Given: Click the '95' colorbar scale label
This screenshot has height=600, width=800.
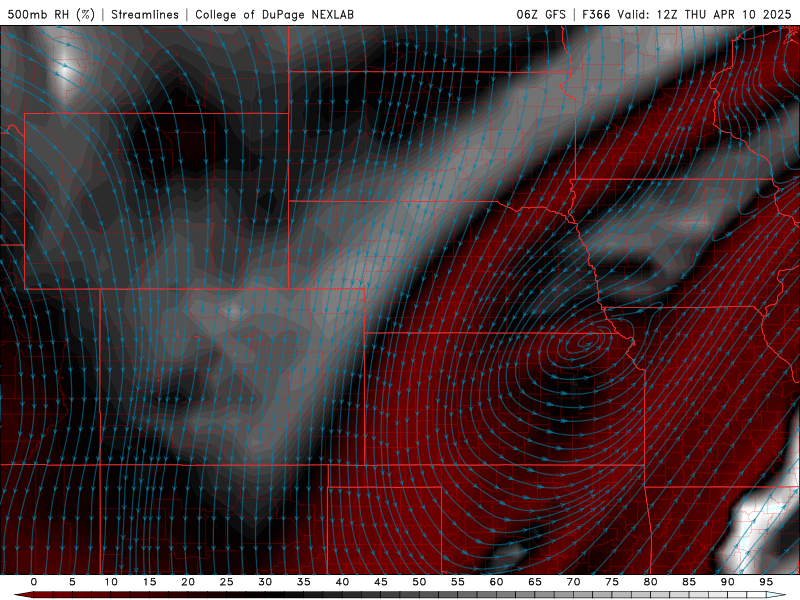Looking at the screenshot, I should pos(766,582).
